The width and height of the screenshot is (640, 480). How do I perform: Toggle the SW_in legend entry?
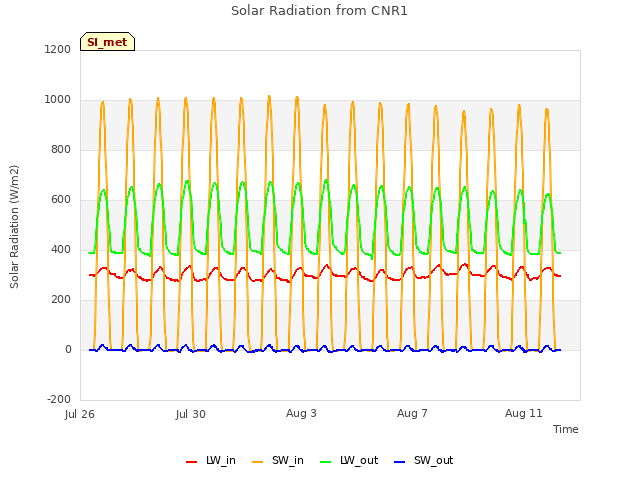[278, 460]
